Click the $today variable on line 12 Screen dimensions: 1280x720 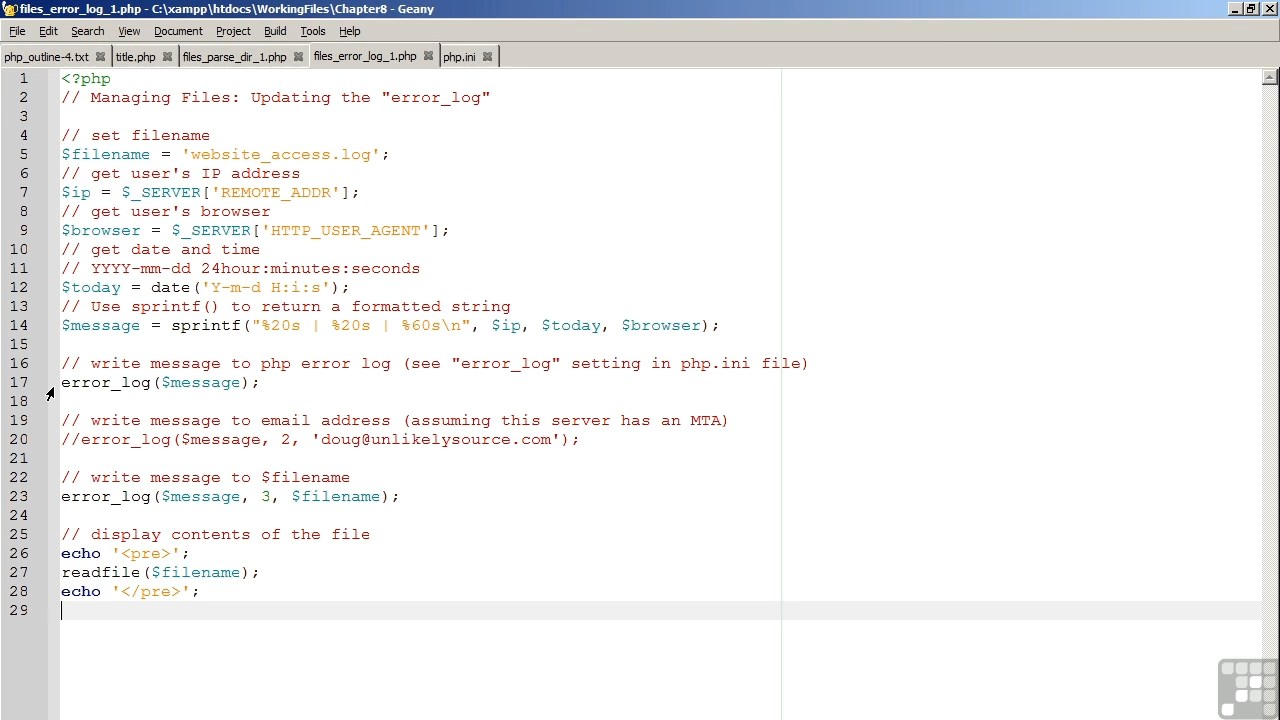tap(91, 287)
